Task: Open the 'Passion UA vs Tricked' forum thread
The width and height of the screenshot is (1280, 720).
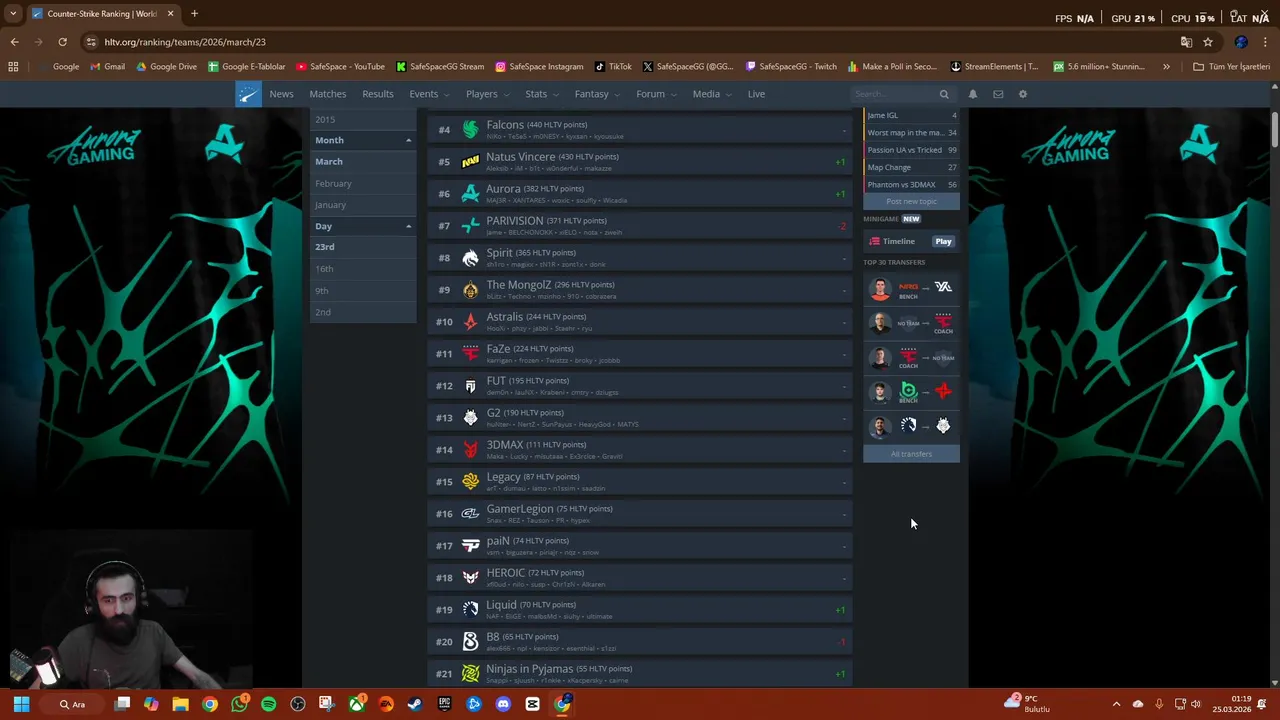Action: tap(911, 150)
